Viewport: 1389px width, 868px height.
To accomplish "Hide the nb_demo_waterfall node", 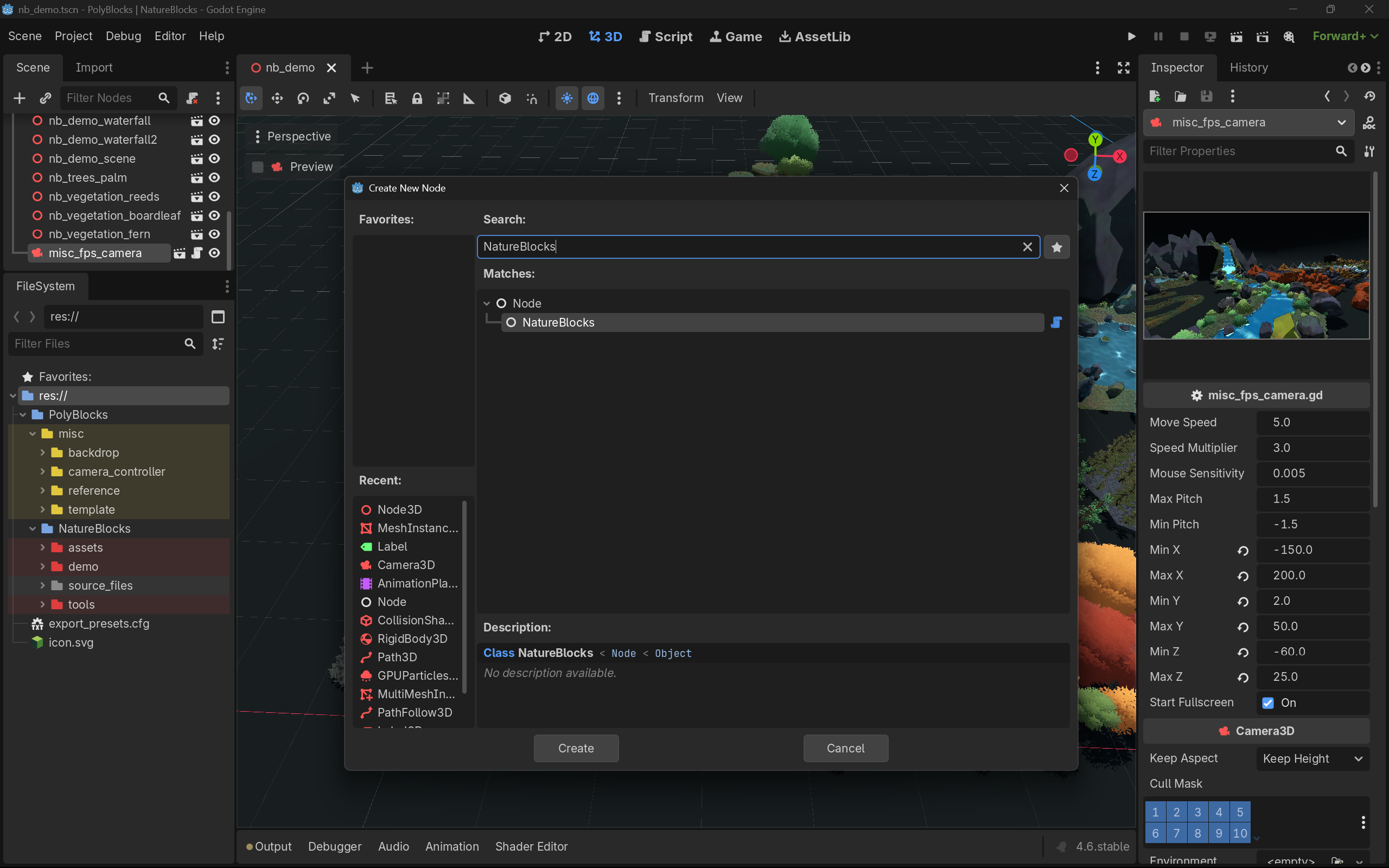I will 215,121.
